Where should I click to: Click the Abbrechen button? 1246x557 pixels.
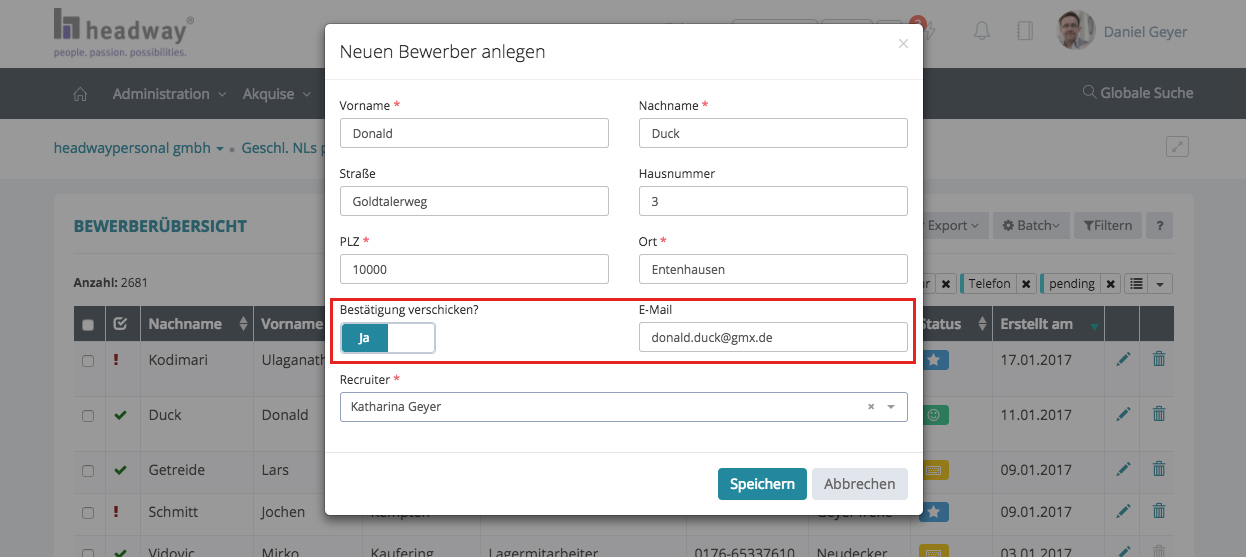pos(859,484)
